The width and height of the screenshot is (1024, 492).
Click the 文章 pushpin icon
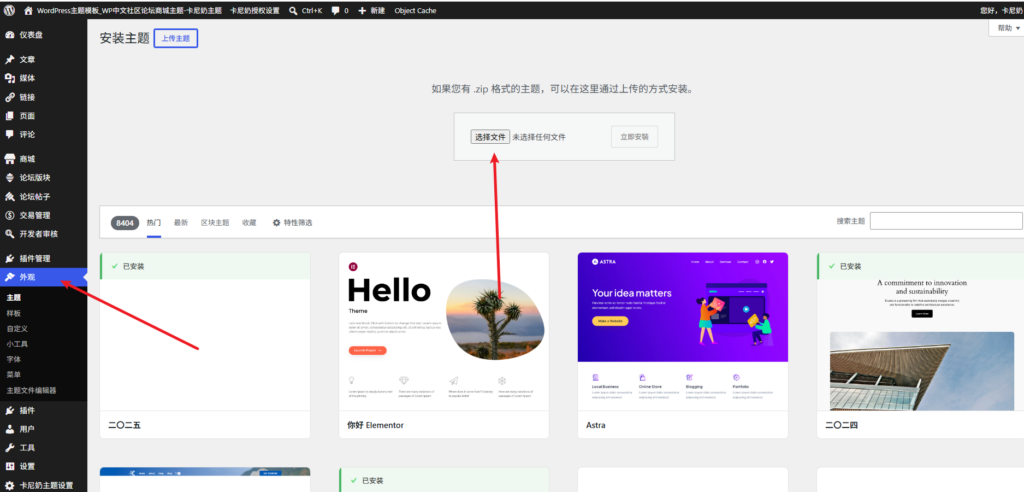click(x=10, y=59)
